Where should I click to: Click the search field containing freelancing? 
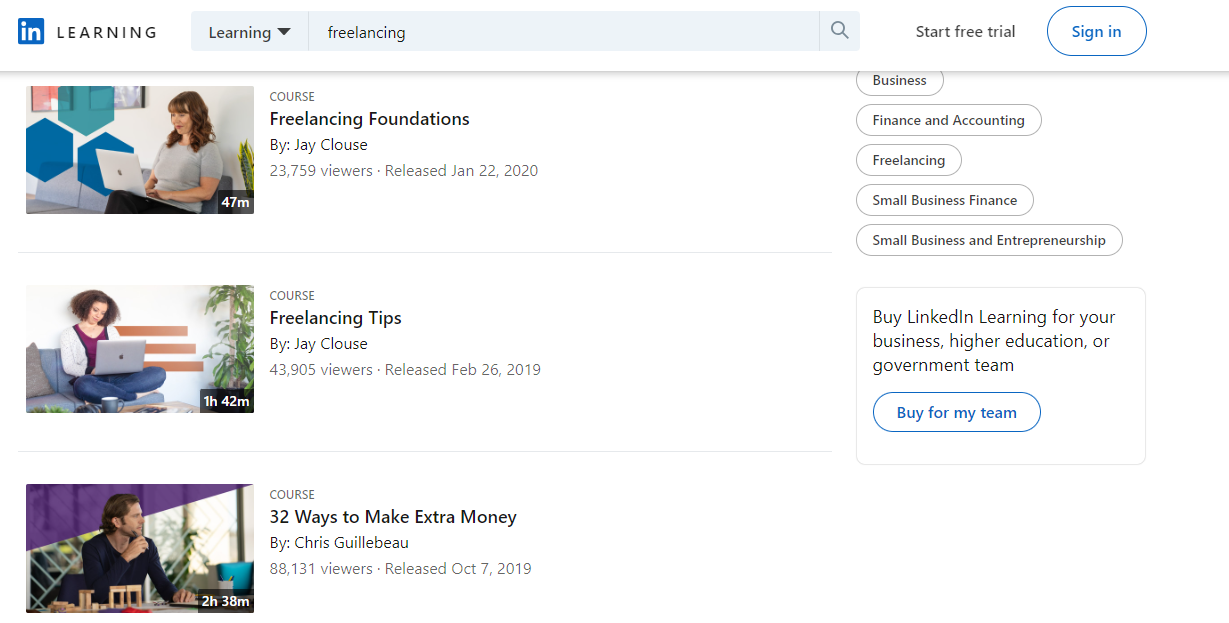click(x=564, y=32)
